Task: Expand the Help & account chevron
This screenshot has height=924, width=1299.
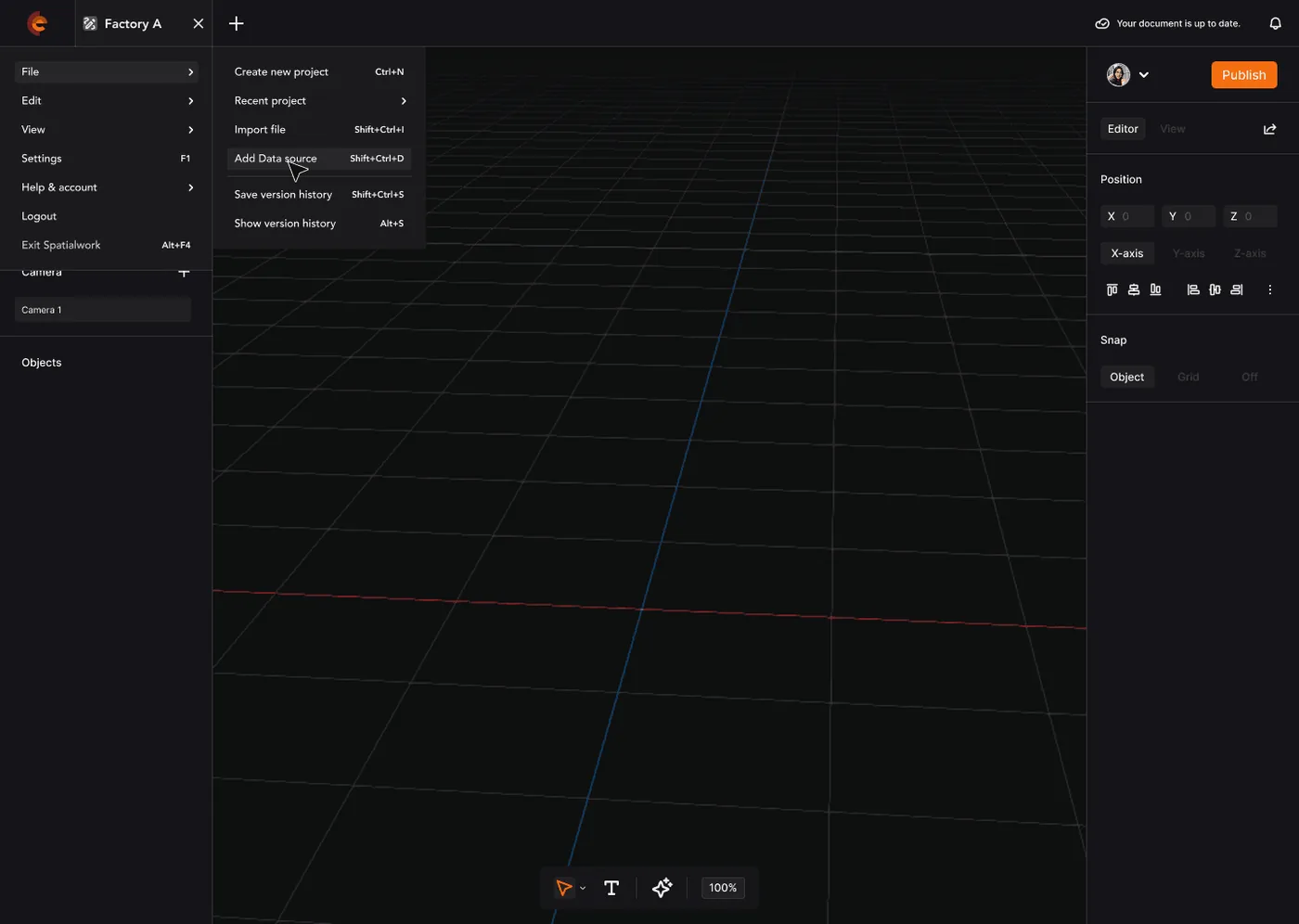Action: click(191, 187)
